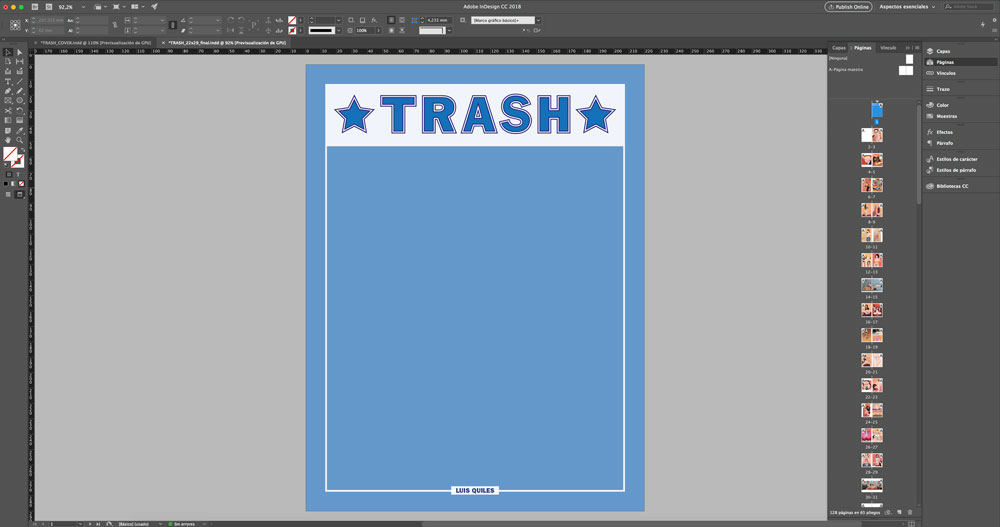Toggle Formatting affects container button
This screenshot has height=527, width=1000.
point(9,174)
